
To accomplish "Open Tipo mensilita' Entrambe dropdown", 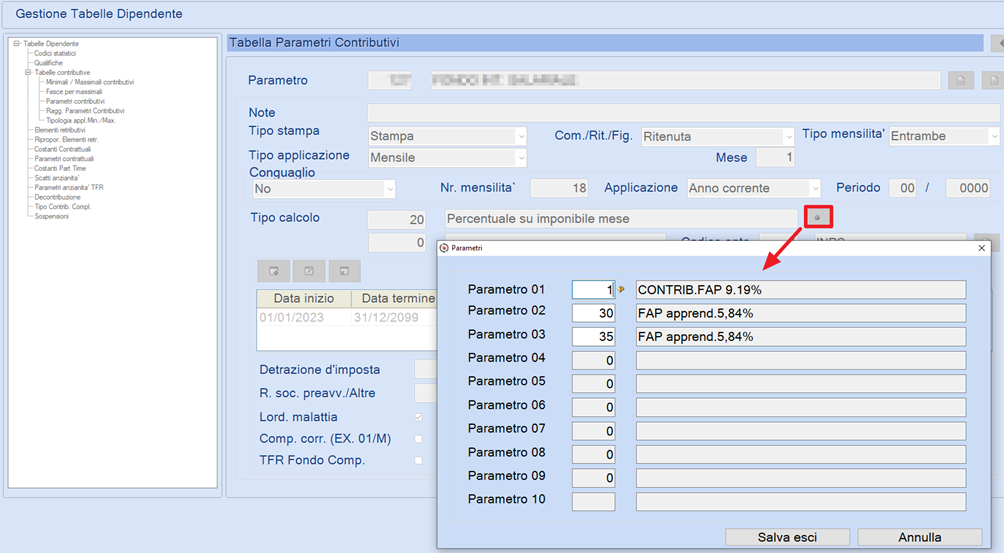I will coord(994,136).
